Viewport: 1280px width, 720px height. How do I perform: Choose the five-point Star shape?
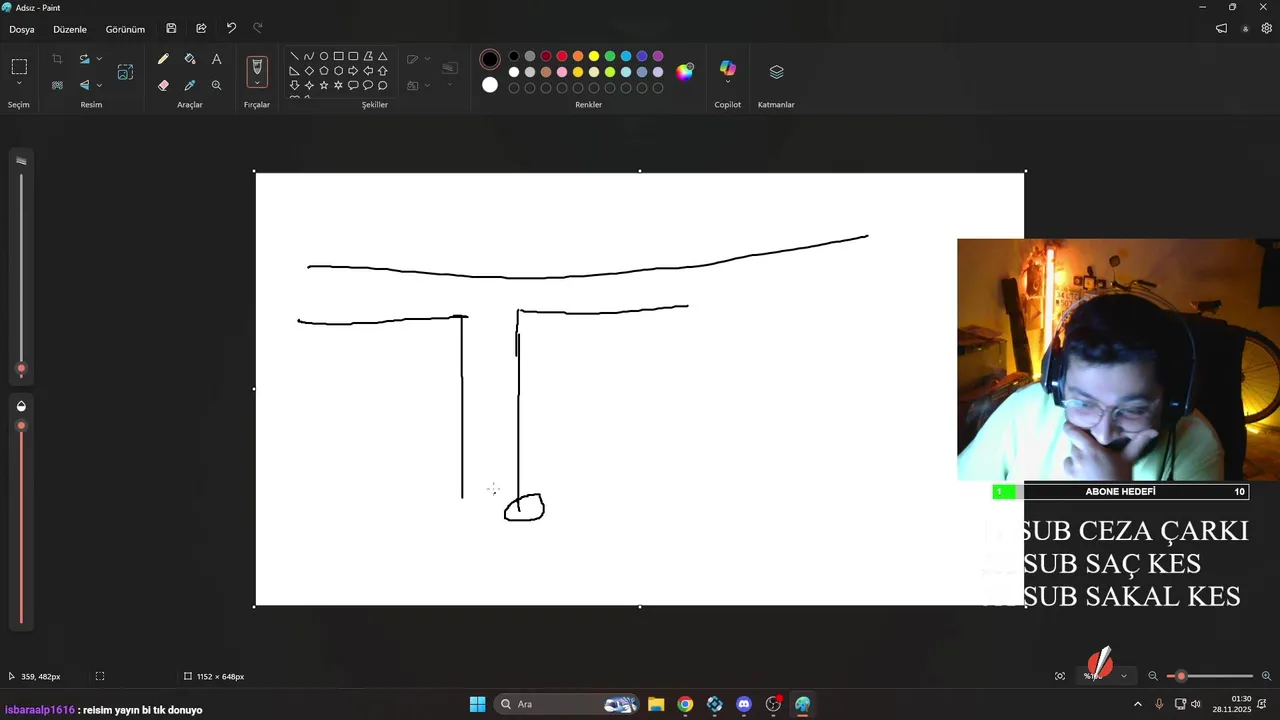(x=324, y=85)
